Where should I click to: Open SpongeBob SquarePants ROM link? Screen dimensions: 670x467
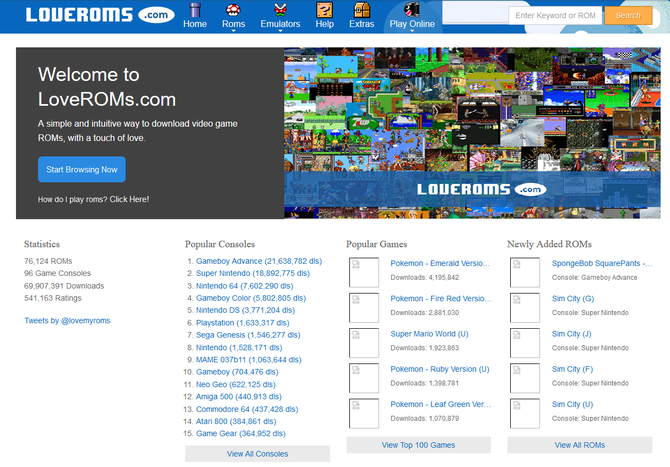602,263
